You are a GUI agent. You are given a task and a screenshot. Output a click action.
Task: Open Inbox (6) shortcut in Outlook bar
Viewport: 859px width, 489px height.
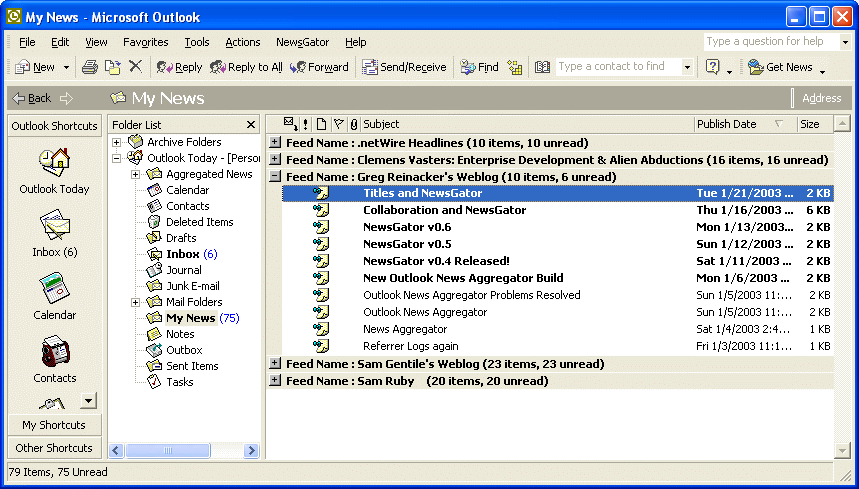[x=54, y=233]
